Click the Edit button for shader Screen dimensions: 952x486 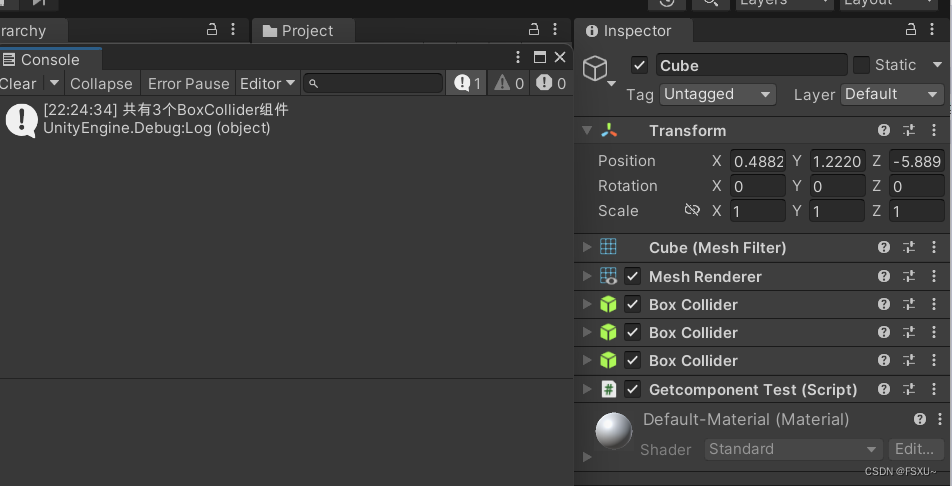click(x=914, y=449)
